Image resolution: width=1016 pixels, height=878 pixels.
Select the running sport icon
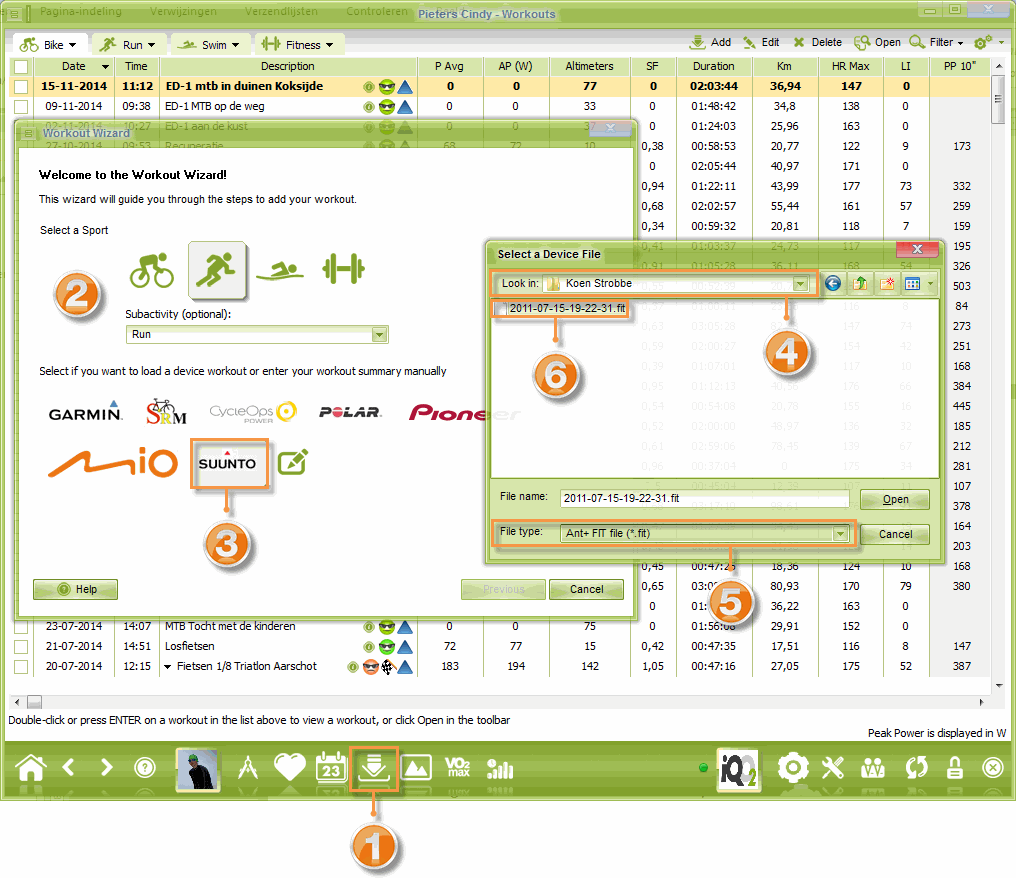(217, 270)
